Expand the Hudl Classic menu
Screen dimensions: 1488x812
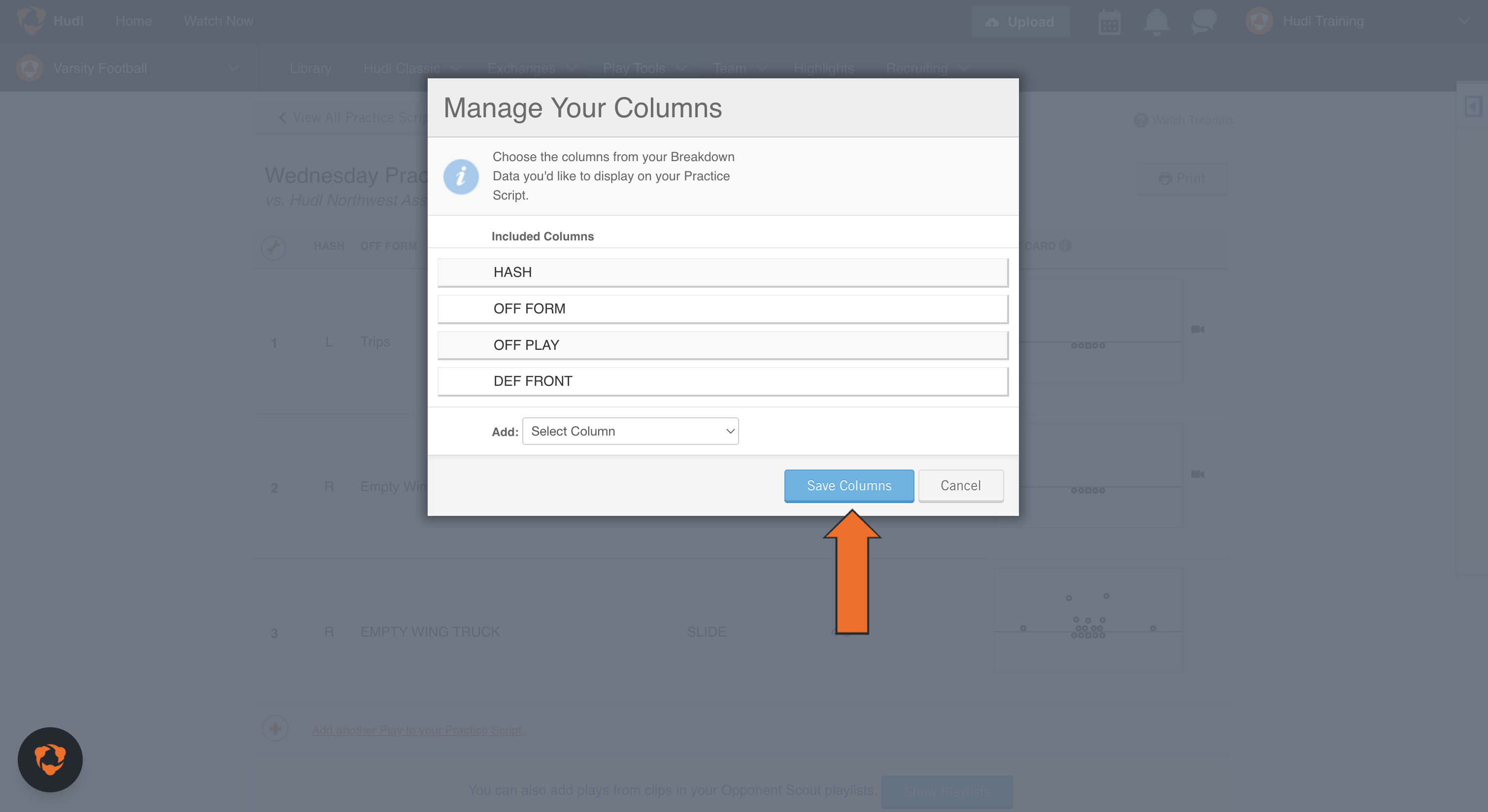(412, 68)
